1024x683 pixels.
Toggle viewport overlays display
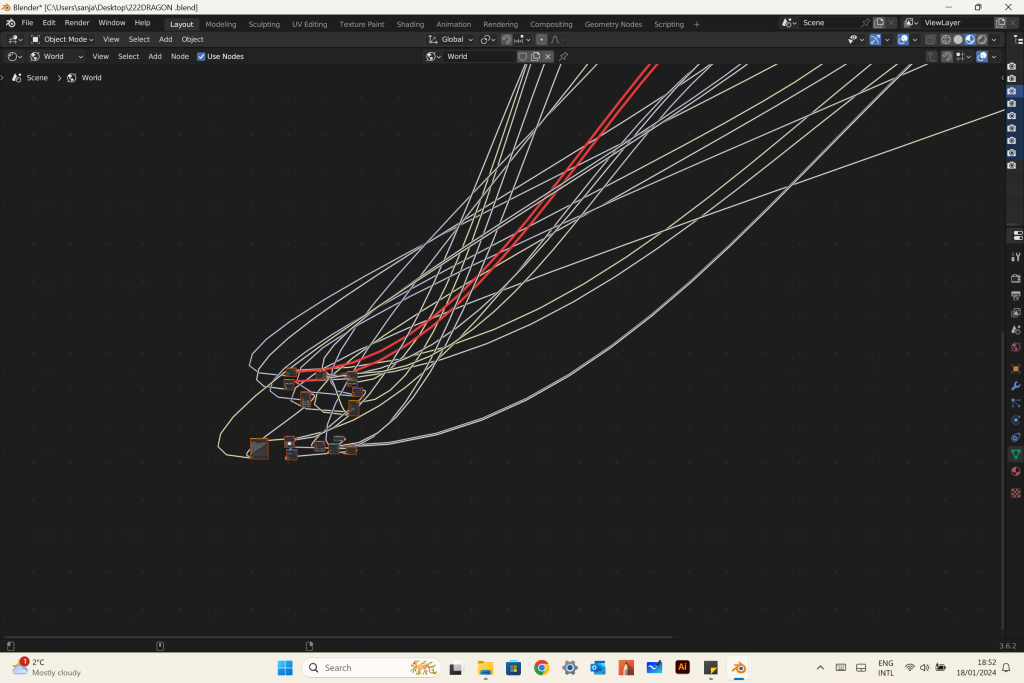tap(903, 40)
